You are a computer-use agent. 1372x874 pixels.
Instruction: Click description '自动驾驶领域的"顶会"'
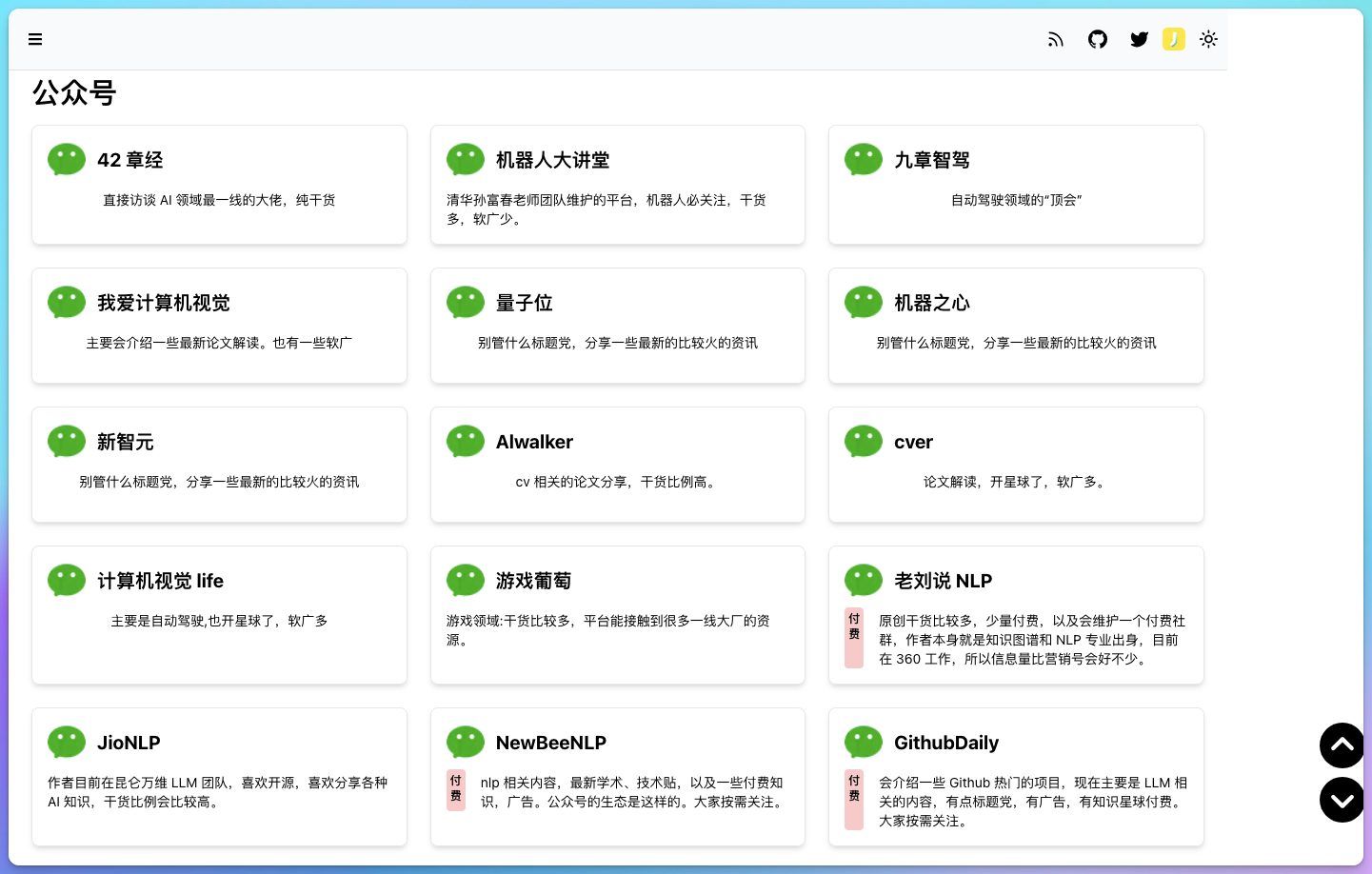pyautogui.click(x=1016, y=200)
